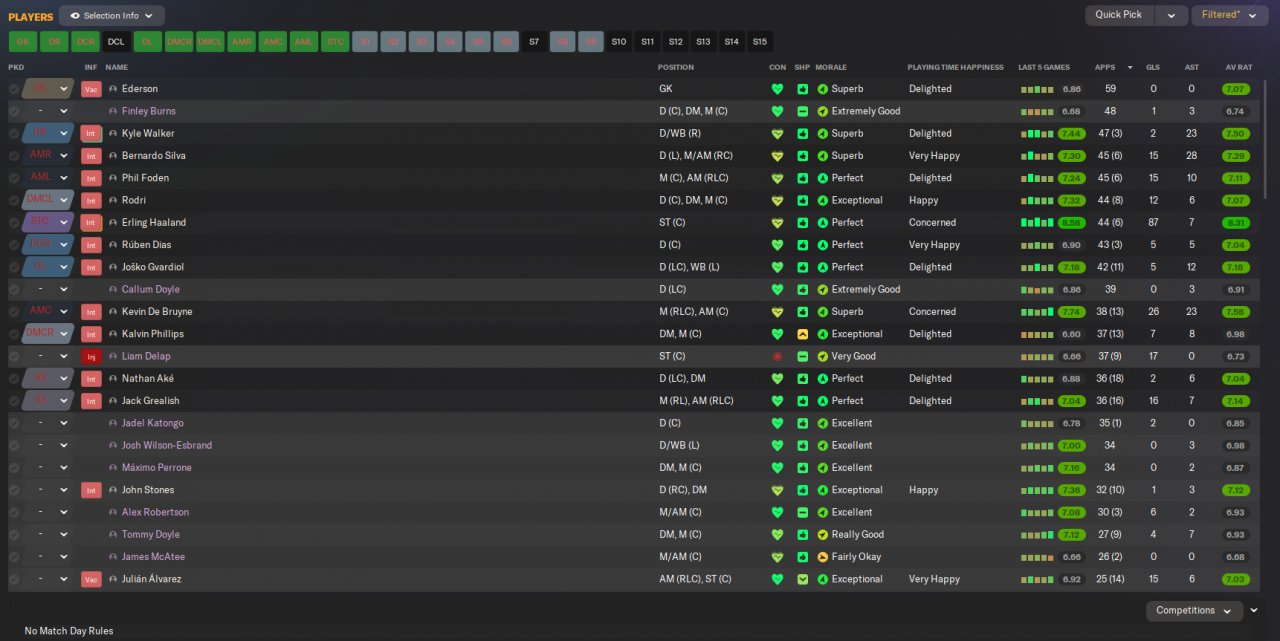Screen dimensions: 1280x641
Task: Select the STC position slot tab
Action: click(335, 42)
